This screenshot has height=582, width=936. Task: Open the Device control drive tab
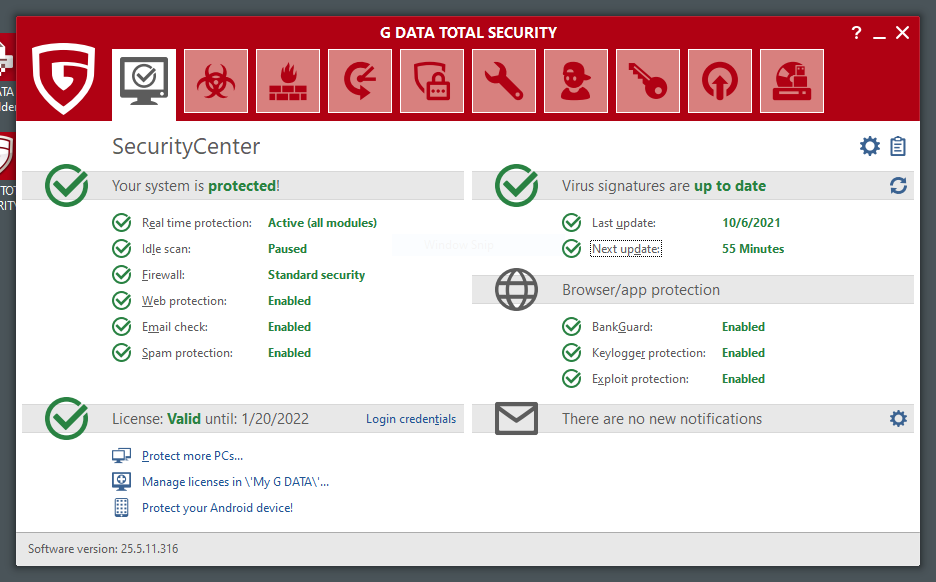tap(792, 81)
